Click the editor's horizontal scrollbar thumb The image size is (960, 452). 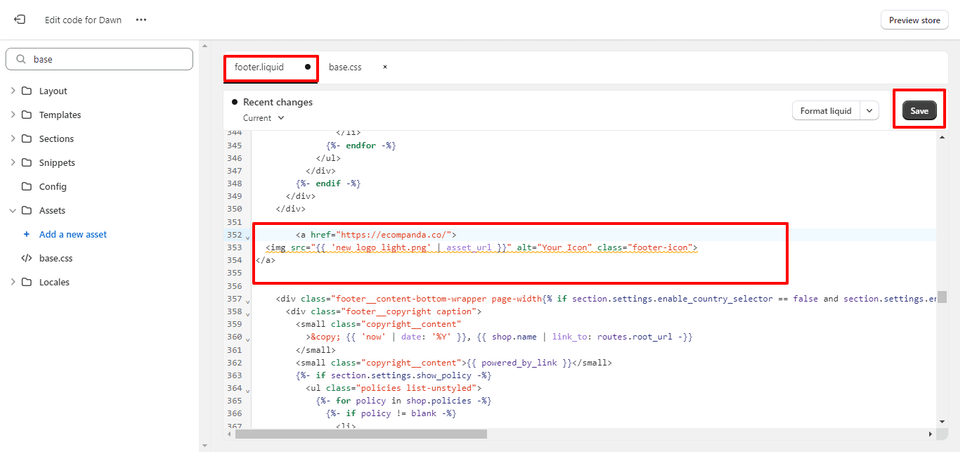click(361, 434)
